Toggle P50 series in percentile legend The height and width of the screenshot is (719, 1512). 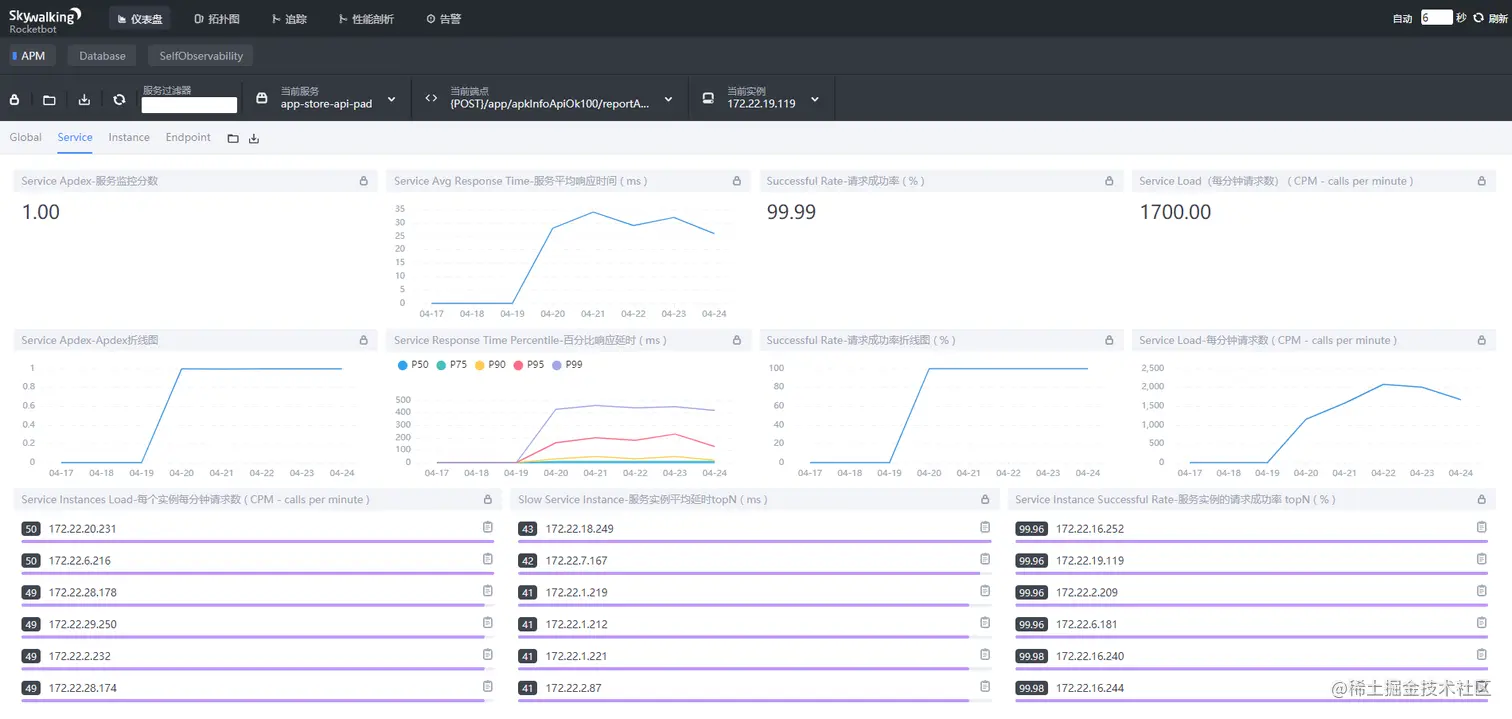[x=413, y=365]
